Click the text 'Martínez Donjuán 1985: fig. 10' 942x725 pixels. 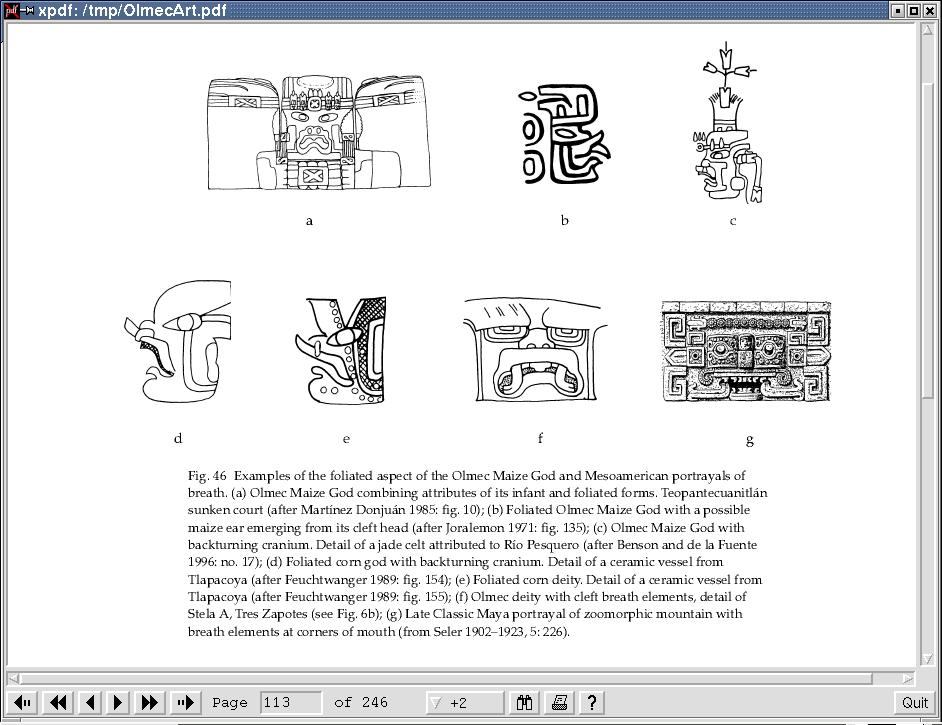(389, 510)
